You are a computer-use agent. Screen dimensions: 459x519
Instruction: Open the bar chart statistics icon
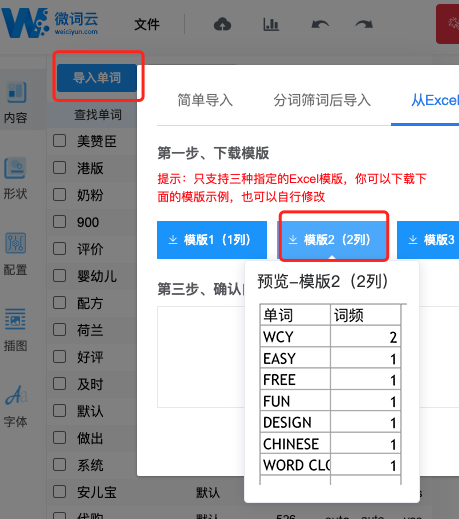[271, 24]
